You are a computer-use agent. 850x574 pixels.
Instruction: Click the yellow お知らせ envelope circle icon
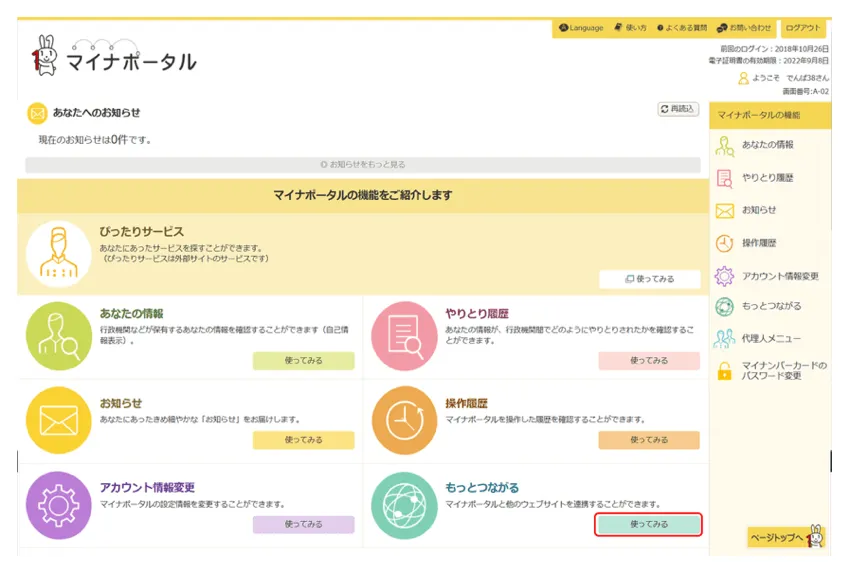pyautogui.click(x=59, y=420)
